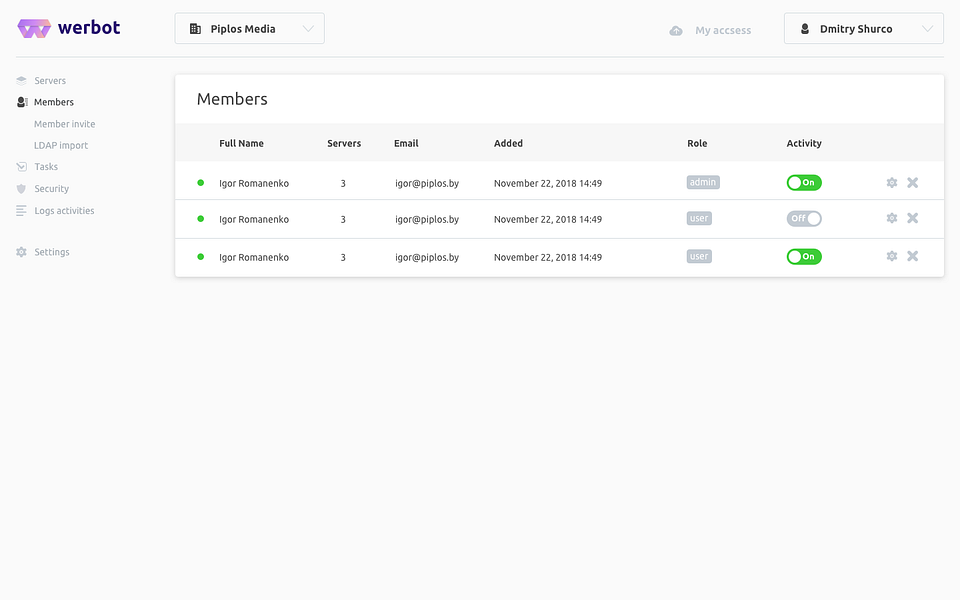Viewport: 960px width, 600px height.
Task: Click user role badge in the last row
Action: (x=699, y=257)
